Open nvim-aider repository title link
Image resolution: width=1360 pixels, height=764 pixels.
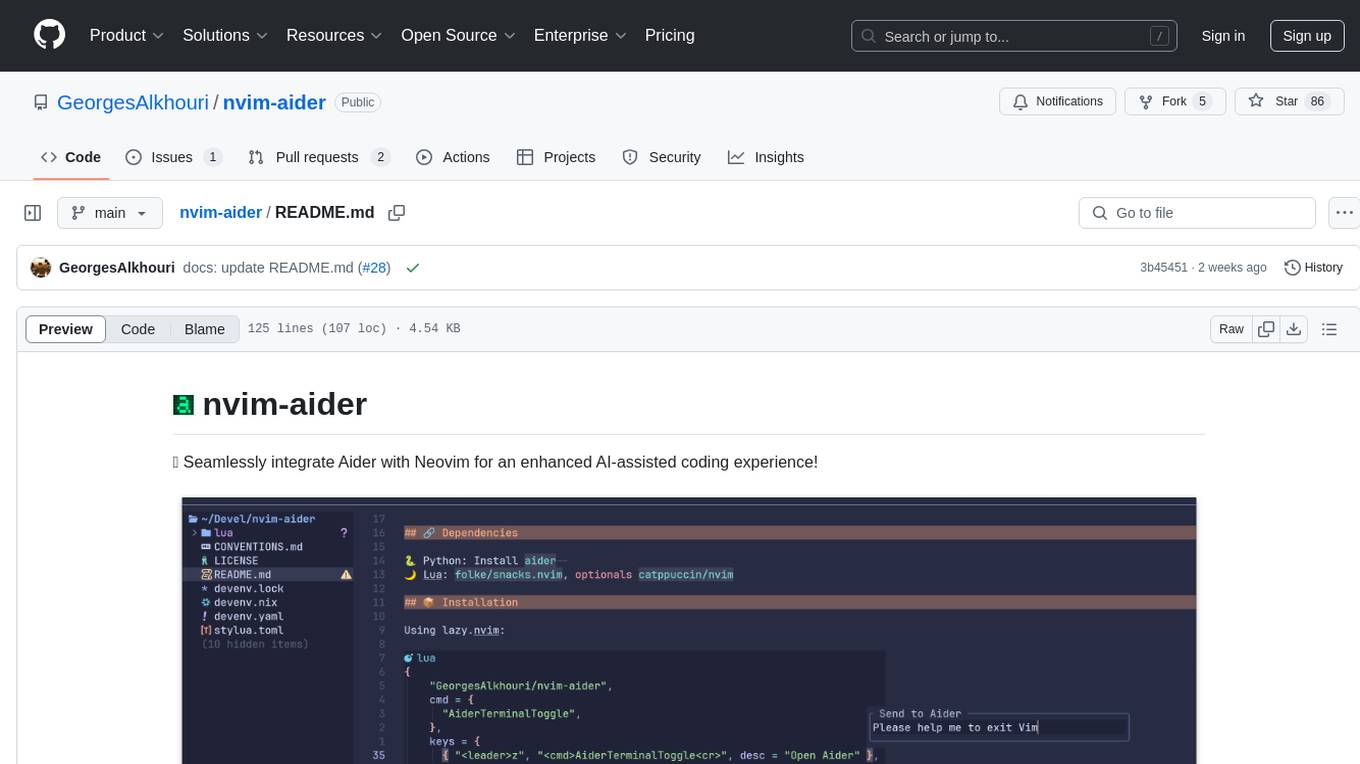click(274, 102)
